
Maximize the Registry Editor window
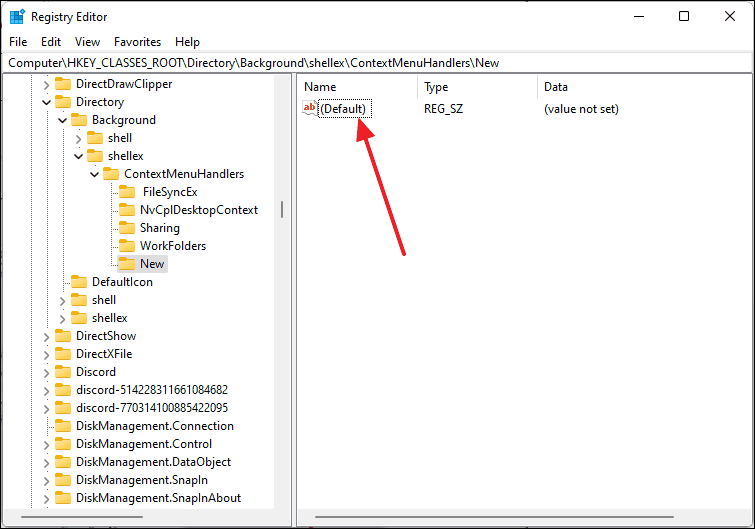tap(684, 16)
